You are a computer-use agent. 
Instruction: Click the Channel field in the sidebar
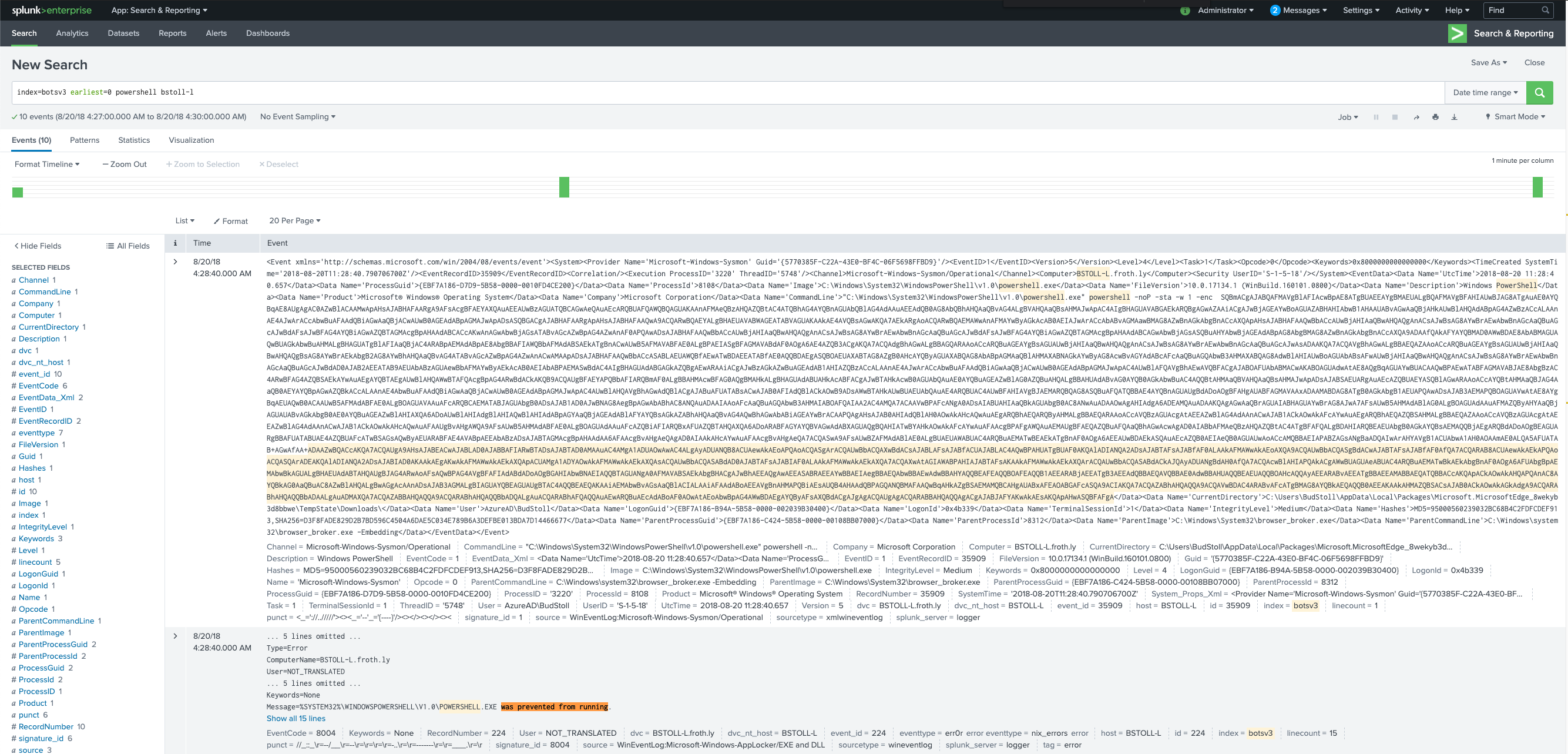tap(33, 280)
